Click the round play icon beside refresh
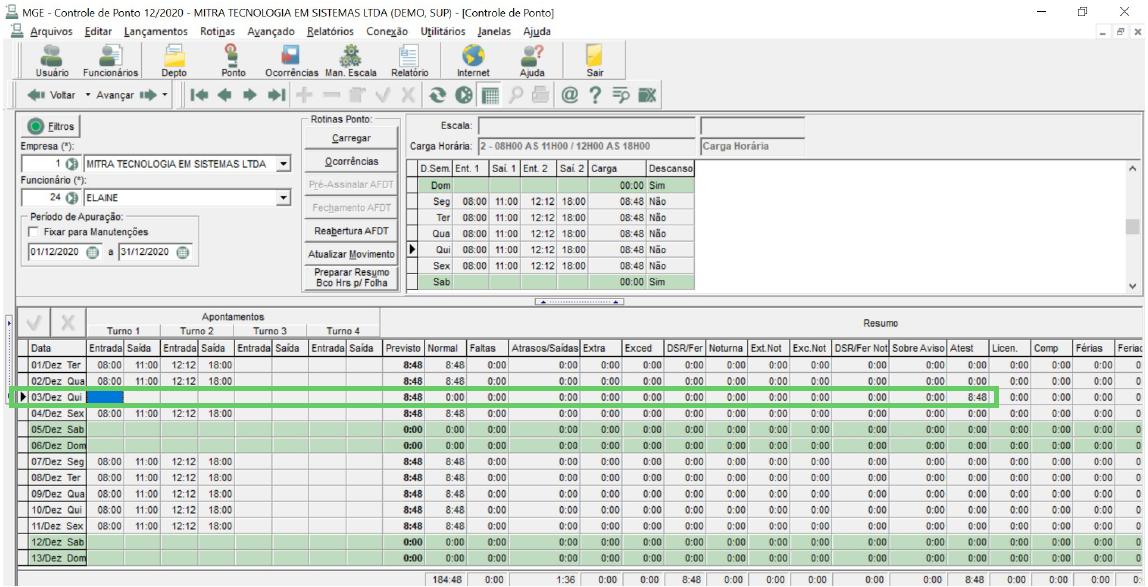1148x587 pixels. click(463, 95)
